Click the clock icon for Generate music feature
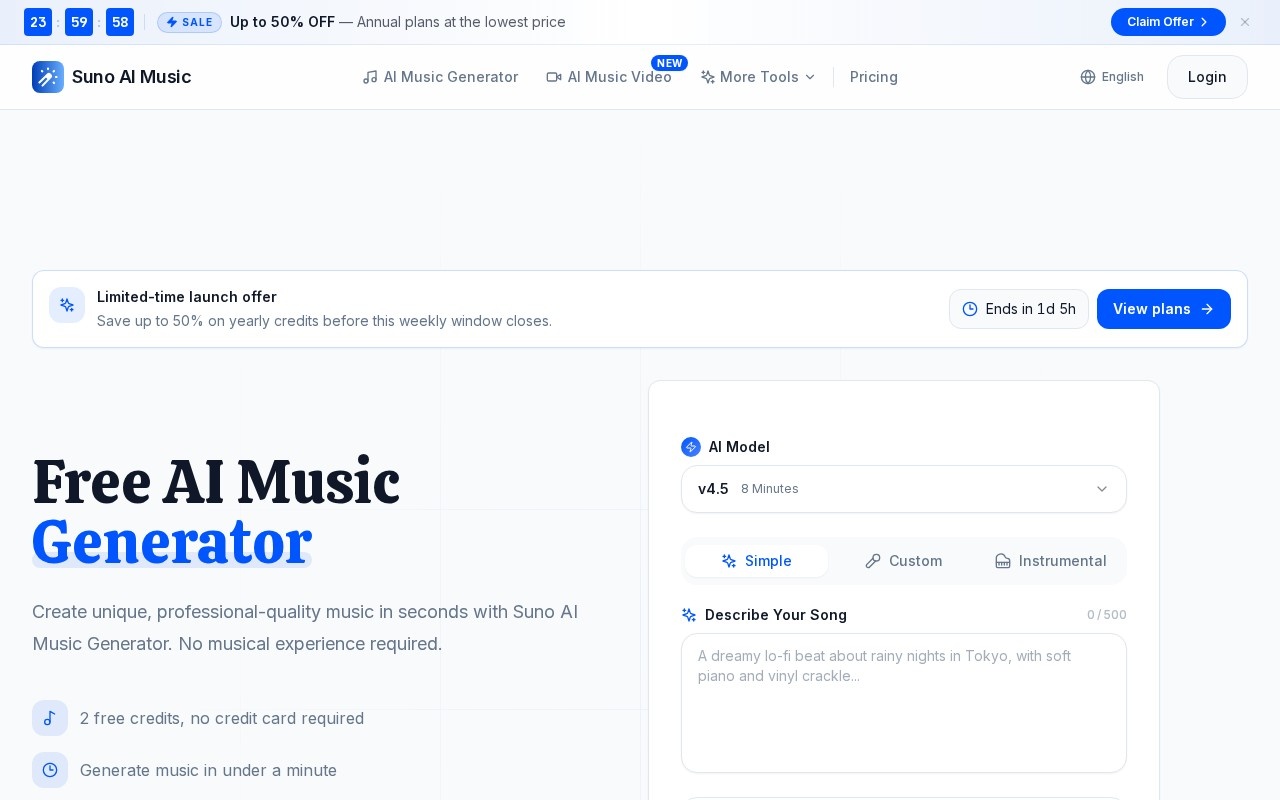This screenshot has height=800, width=1280. click(50, 770)
